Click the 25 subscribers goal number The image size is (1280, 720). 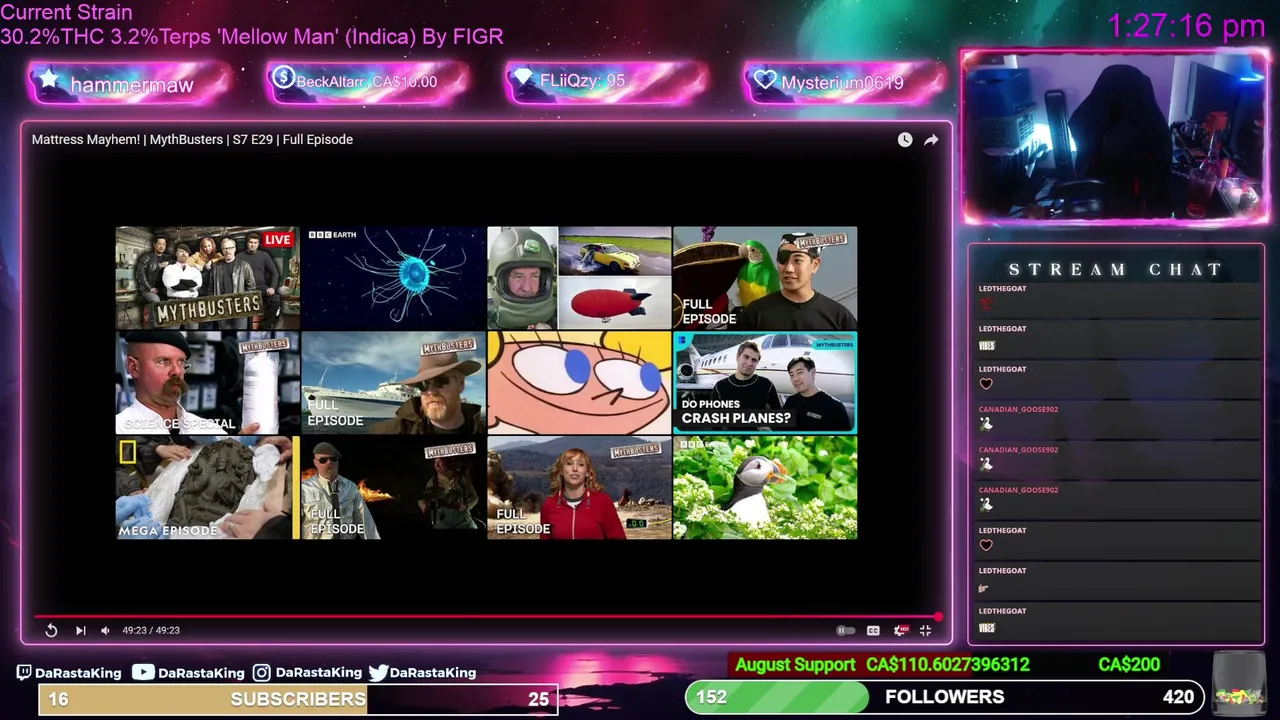pyautogui.click(x=538, y=699)
